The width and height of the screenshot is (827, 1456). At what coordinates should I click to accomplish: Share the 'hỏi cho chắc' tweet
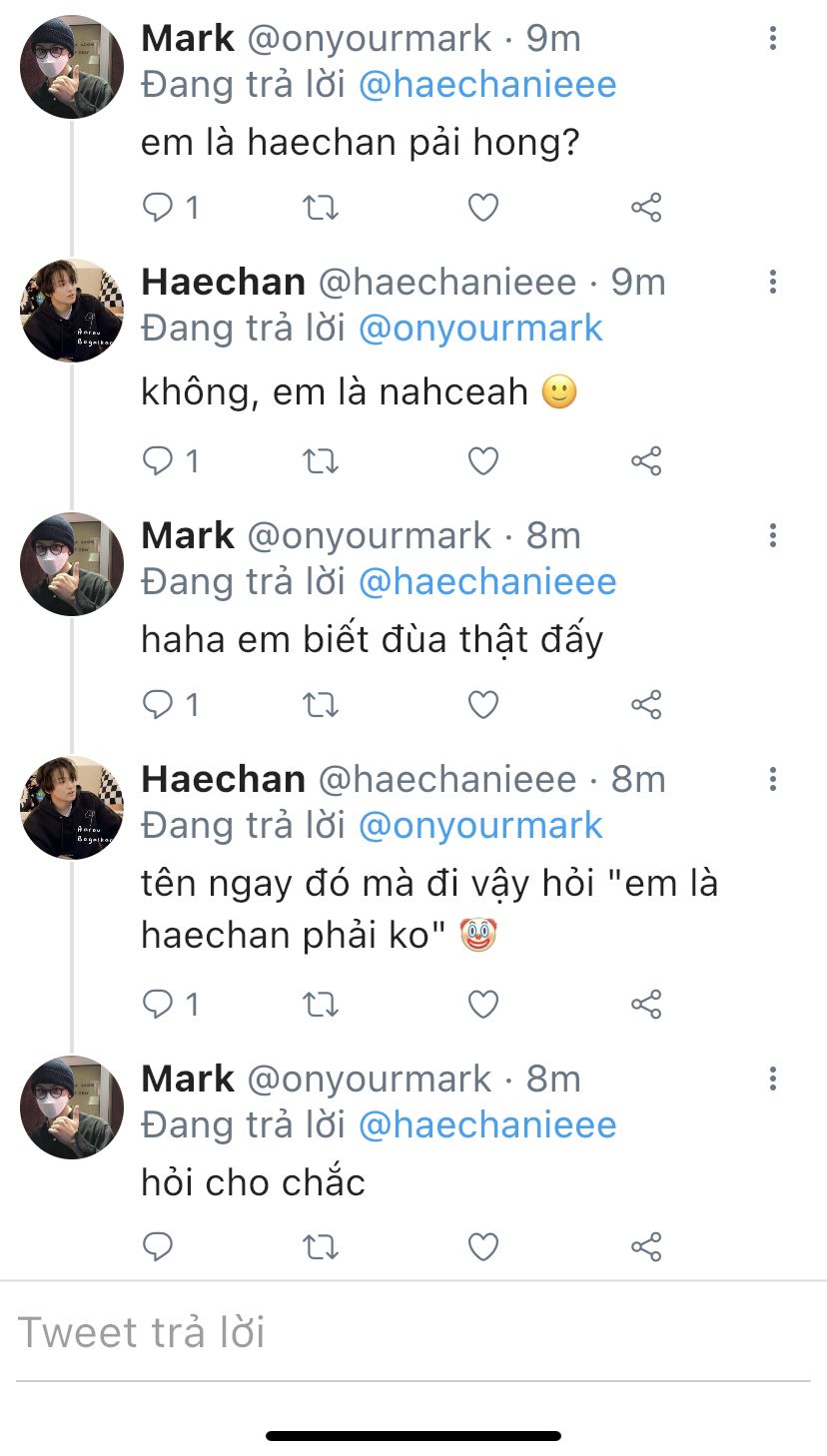646,1247
